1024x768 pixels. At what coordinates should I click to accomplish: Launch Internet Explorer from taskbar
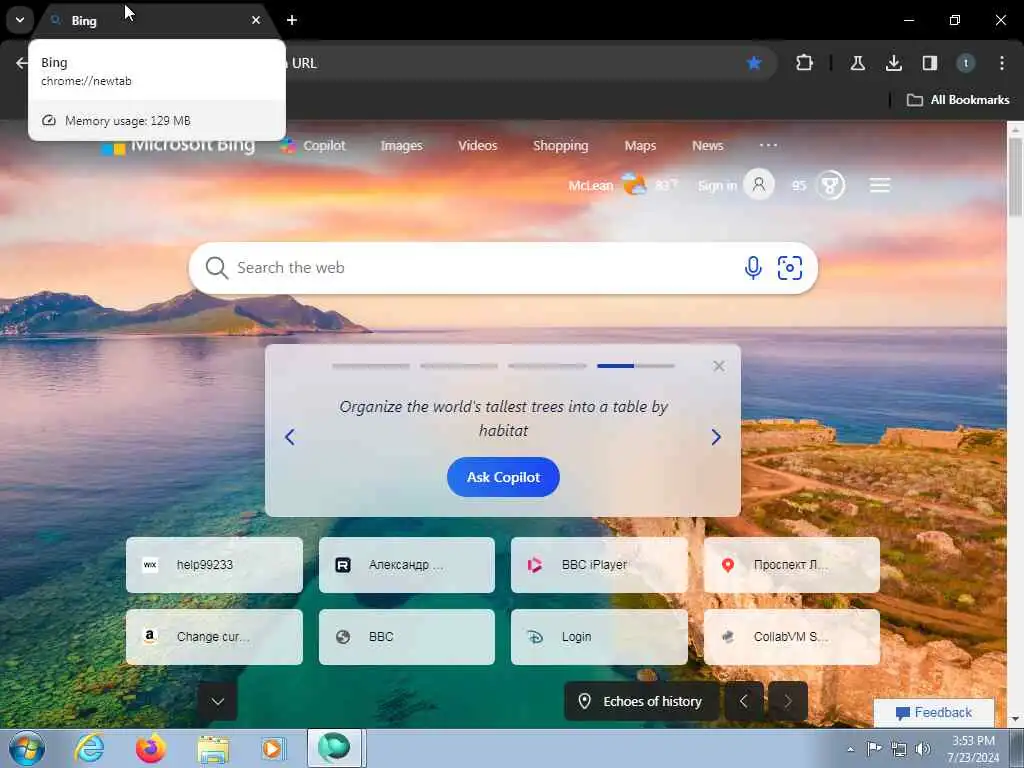click(x=89, y=748)
